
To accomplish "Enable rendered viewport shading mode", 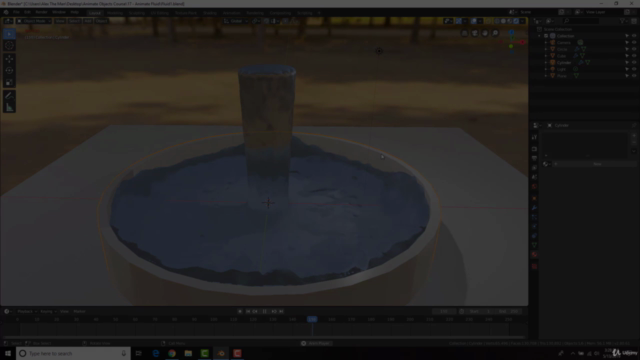I will click(x=516, y=21).
